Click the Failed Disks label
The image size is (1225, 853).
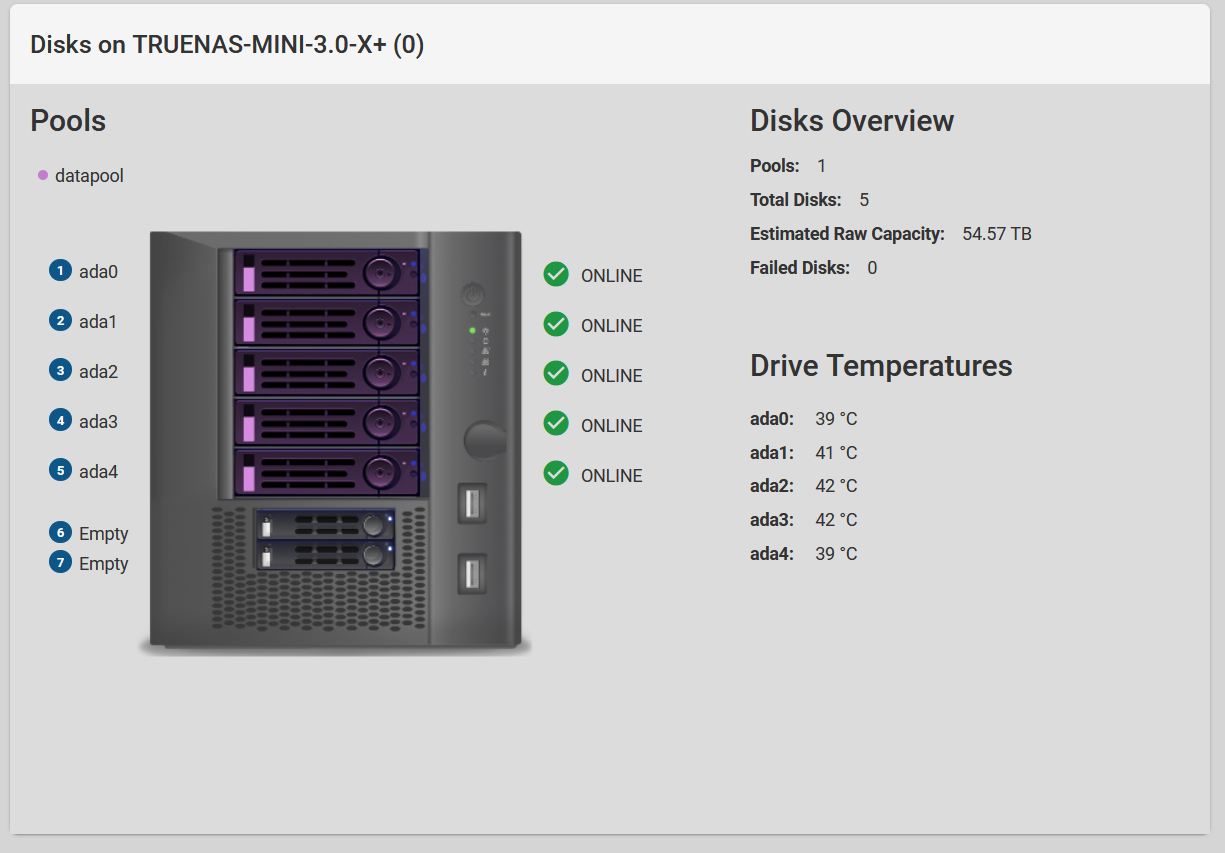(800, 268)
